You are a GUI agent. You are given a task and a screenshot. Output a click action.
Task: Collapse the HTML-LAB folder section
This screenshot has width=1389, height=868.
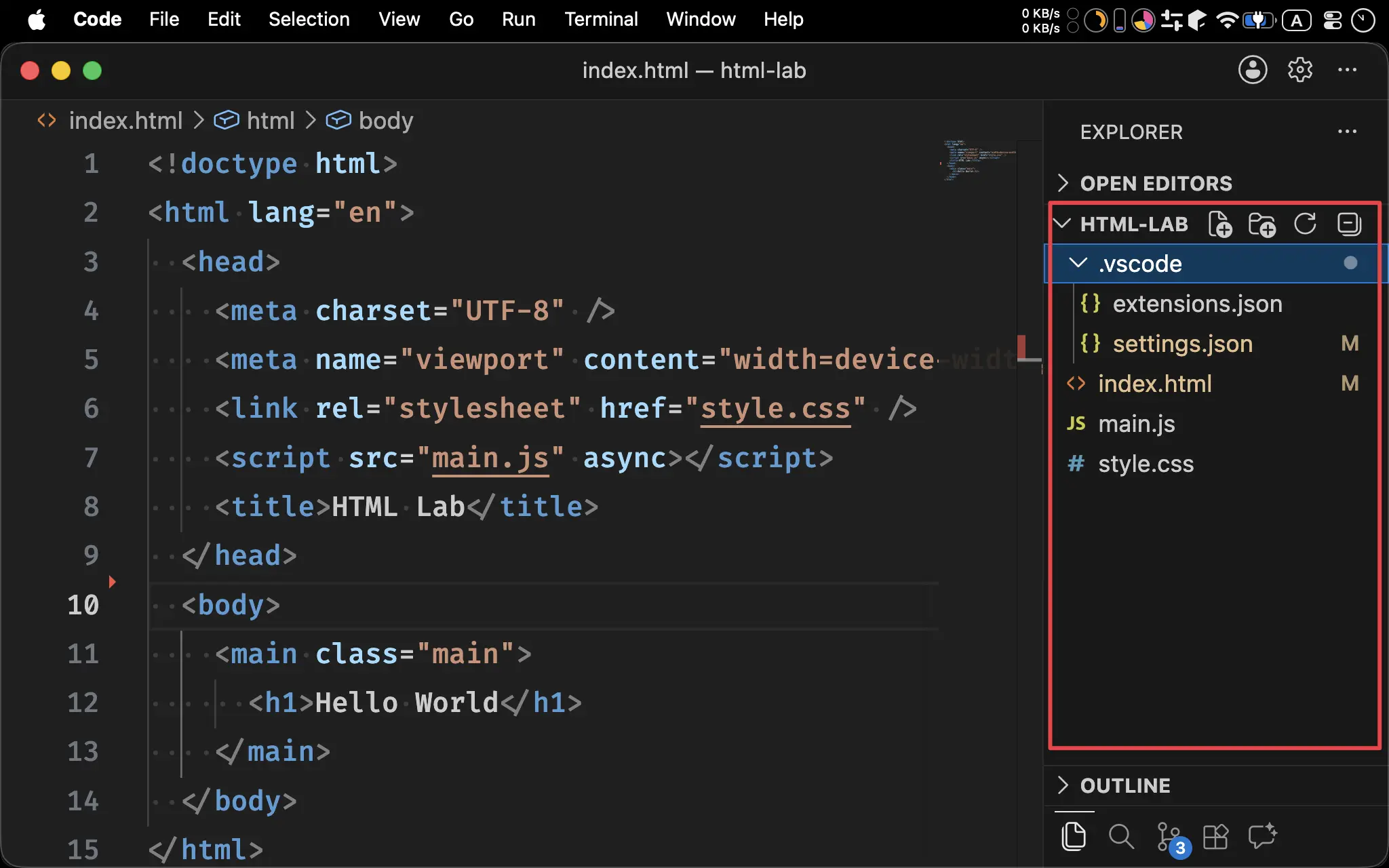1062,224
